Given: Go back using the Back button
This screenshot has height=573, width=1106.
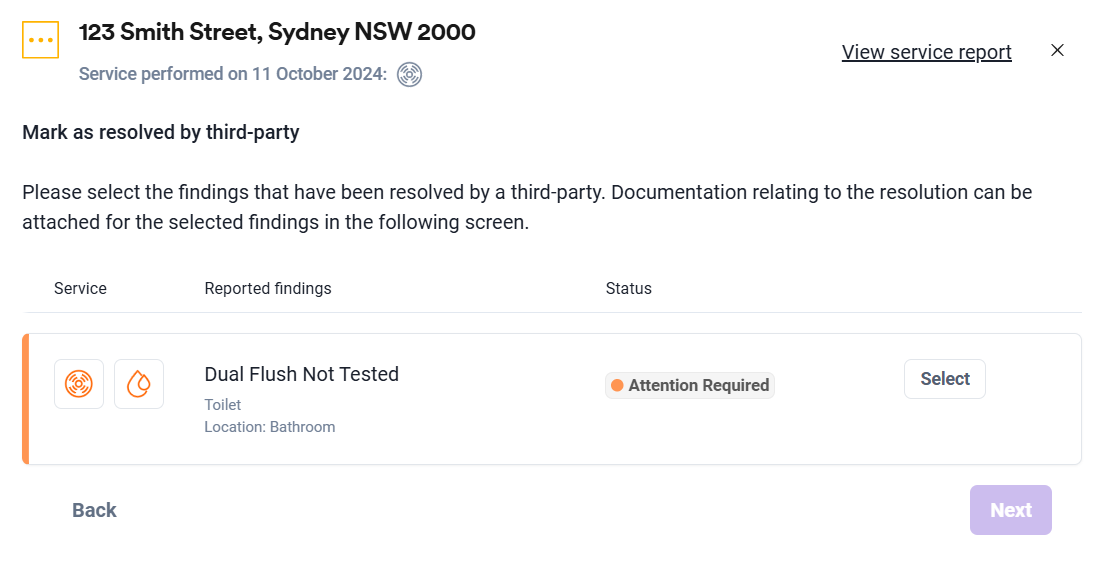Looking at the screenshot, I should pyautogui.click(x=95, y=510).
